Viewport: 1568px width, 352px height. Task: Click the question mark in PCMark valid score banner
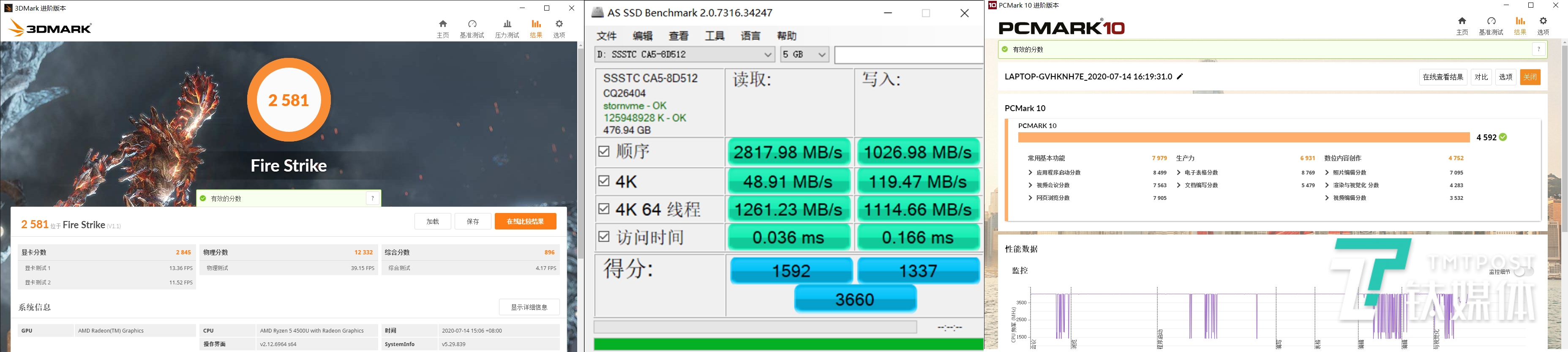[x=1539, y=49]
